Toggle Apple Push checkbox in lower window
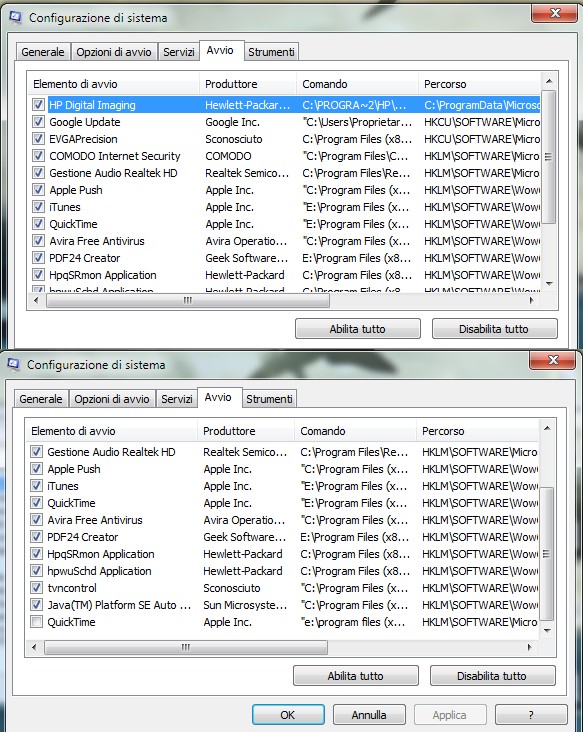 tap(36, 469)
